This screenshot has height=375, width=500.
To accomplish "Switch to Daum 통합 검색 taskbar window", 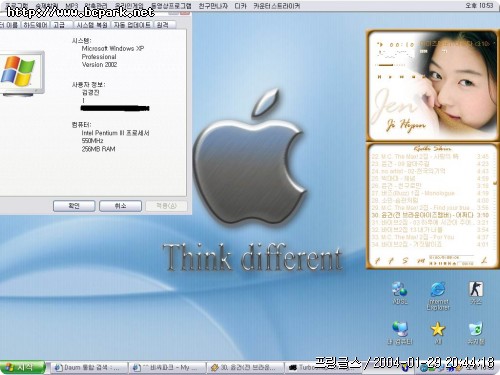I will (x=89, y=368).
